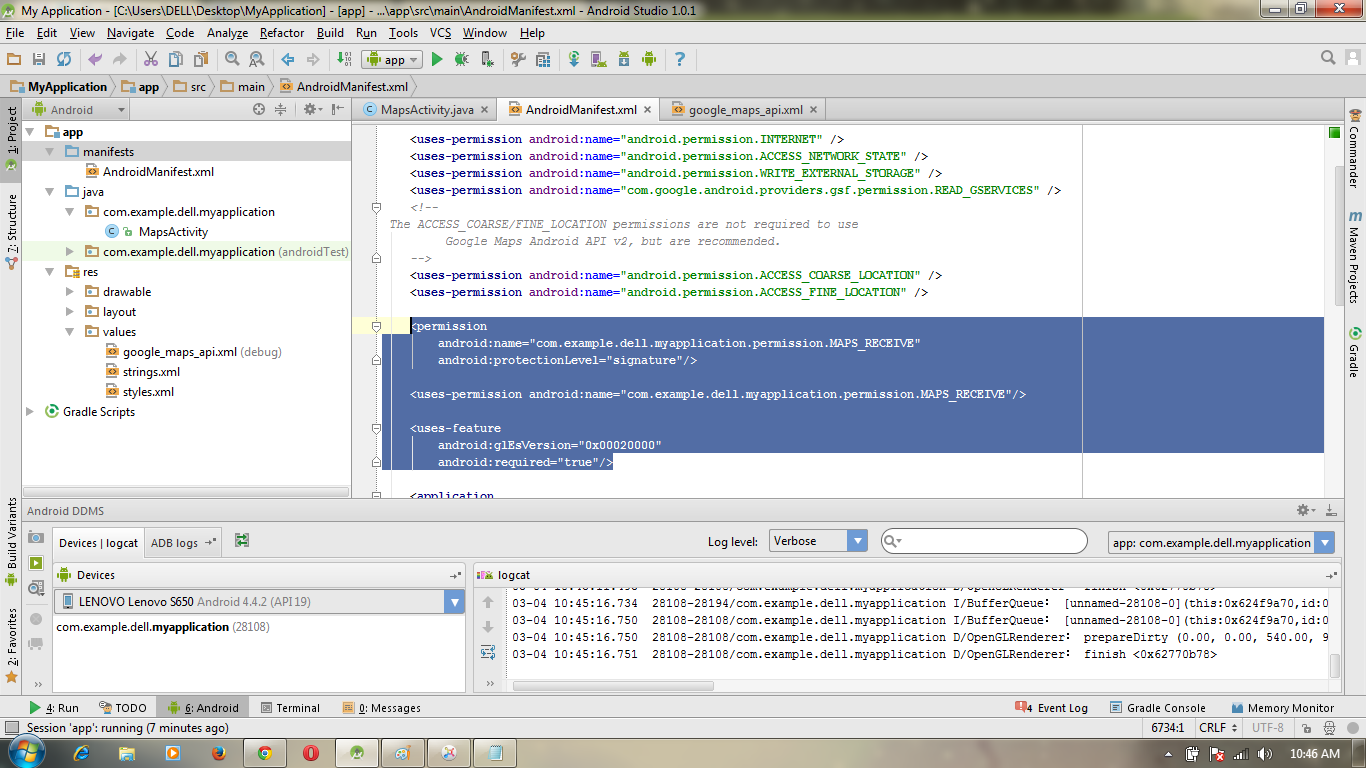This screenshot has width=1366, height=768.
Task: Open the Gradle Console panel
Action: (1157, 708)
